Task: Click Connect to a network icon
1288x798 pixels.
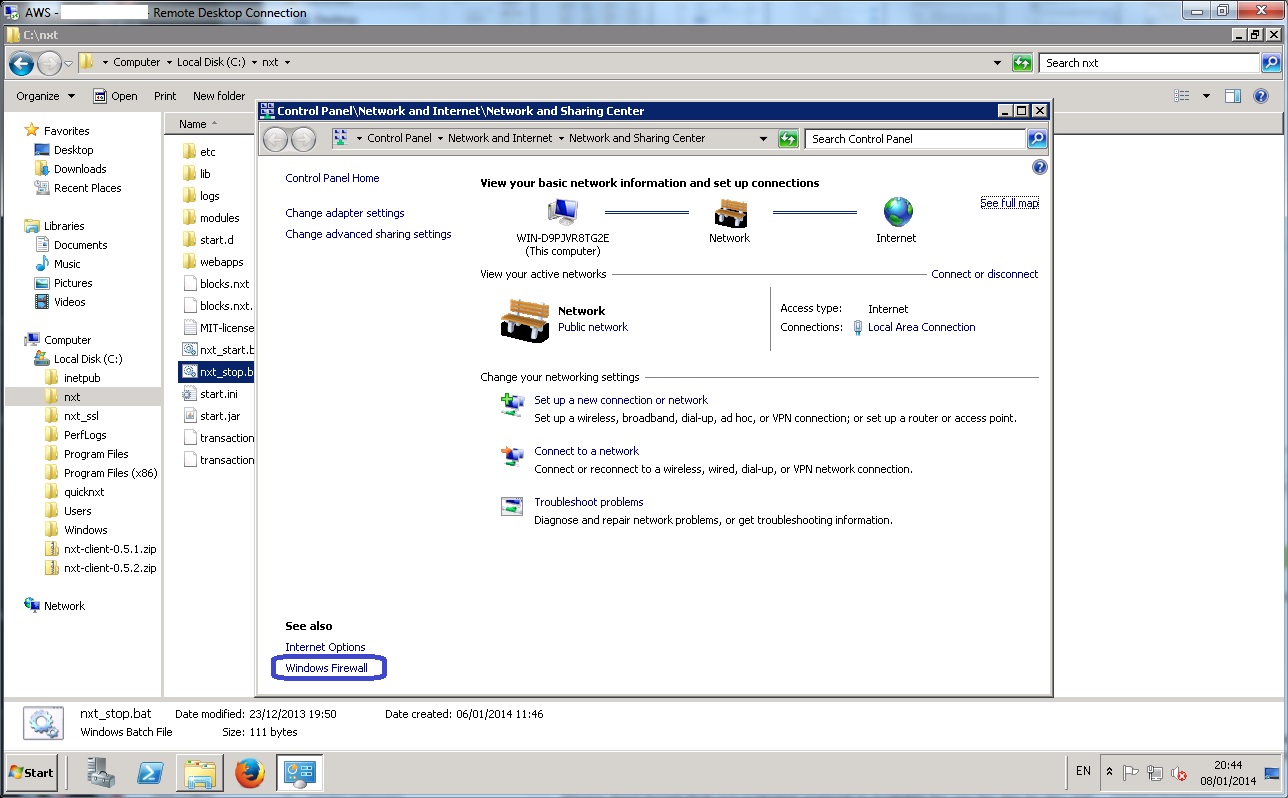Action: point(512,456)
